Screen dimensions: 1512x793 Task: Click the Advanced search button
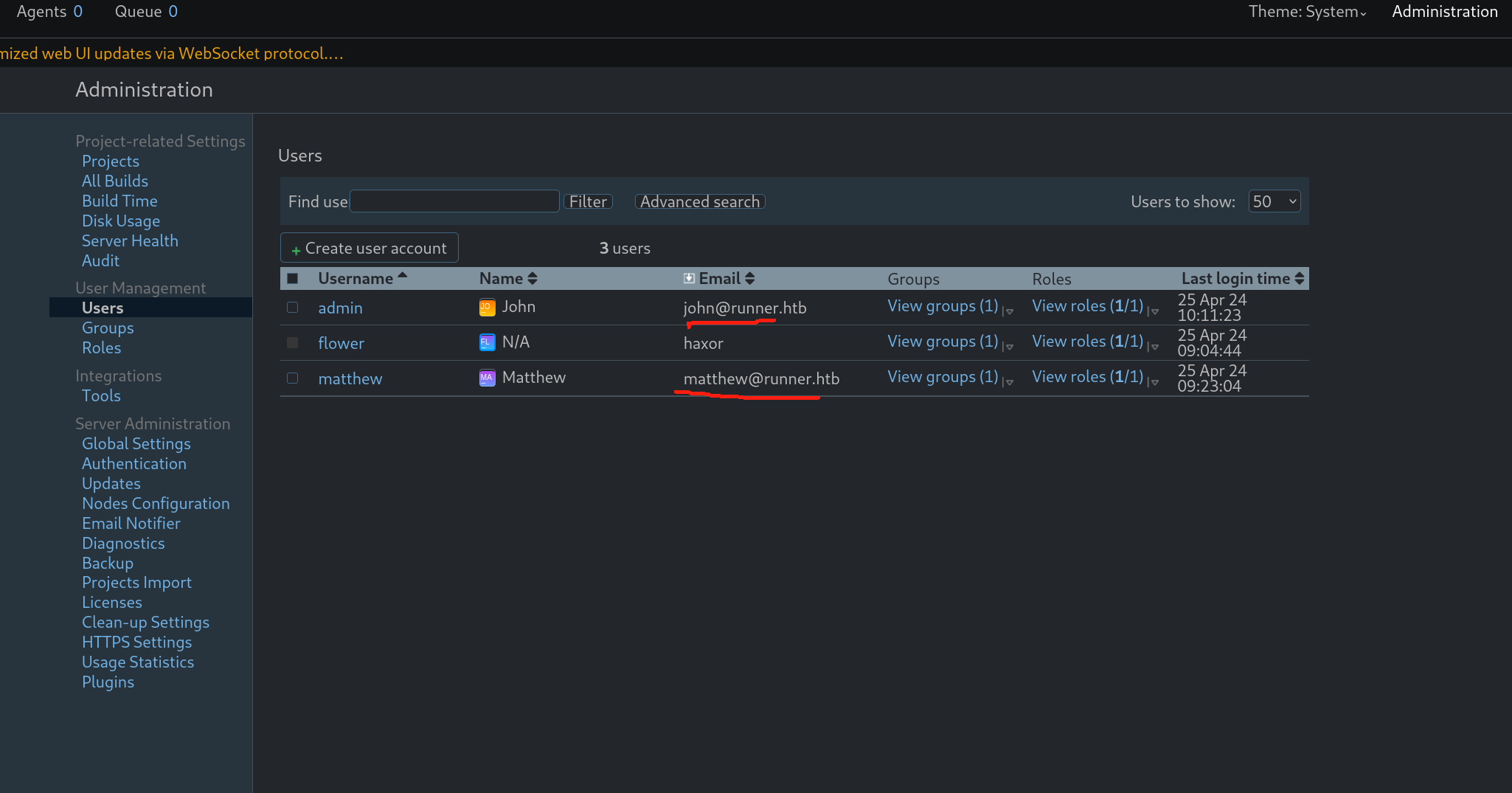pyautogui.click(x=700, y=201)
